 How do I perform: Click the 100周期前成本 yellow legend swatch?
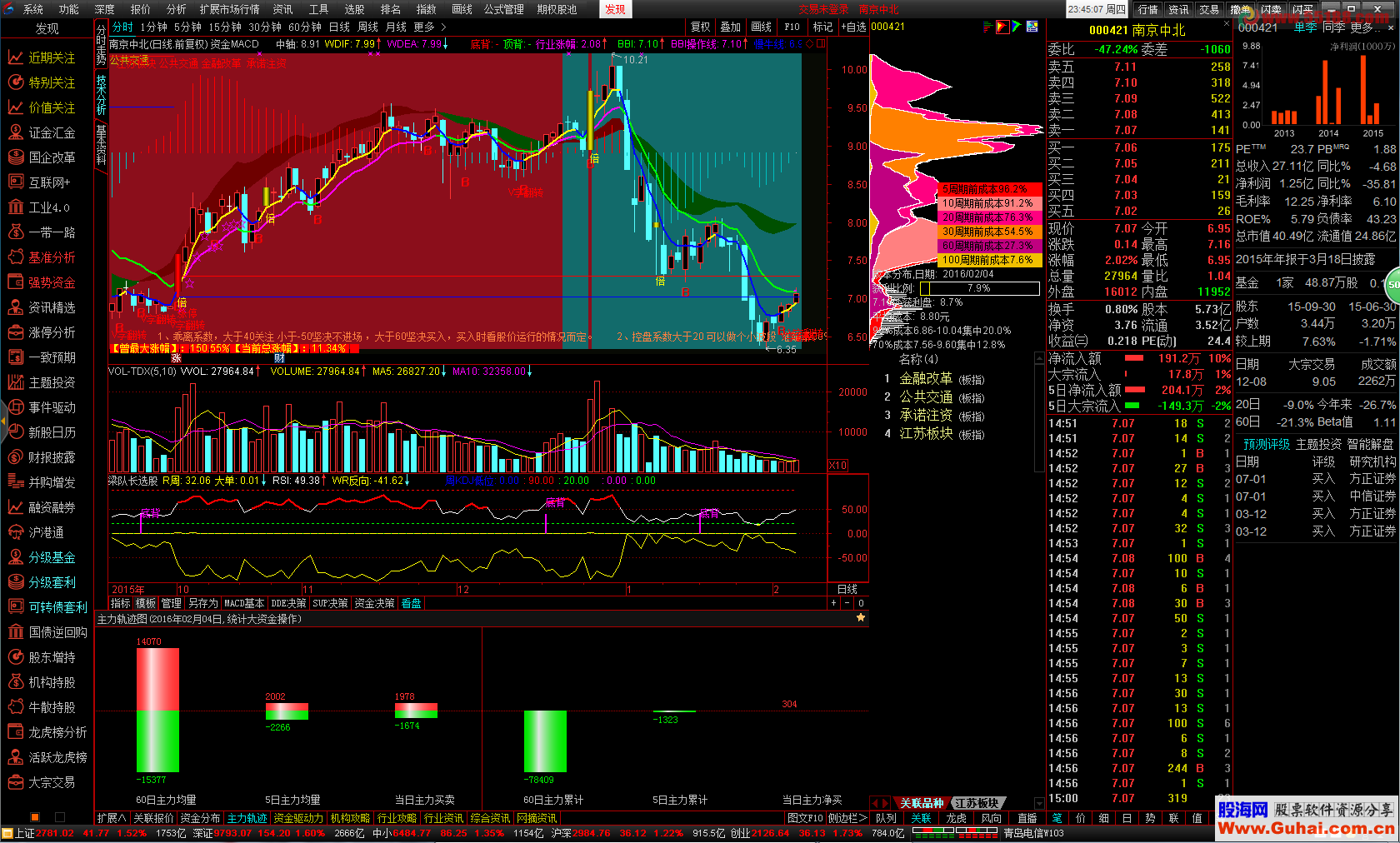pyautogui.click(x=988, y=260)
